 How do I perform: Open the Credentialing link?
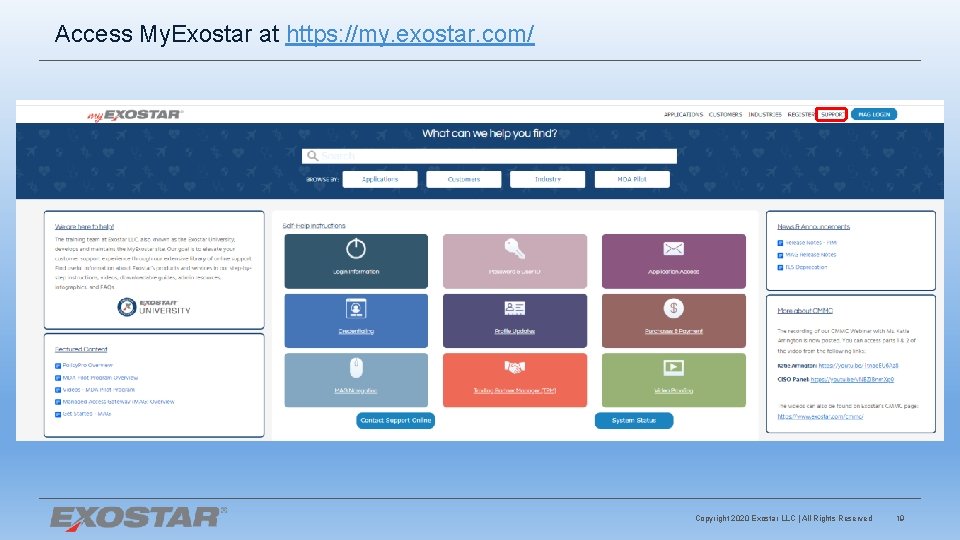[356, 331]
